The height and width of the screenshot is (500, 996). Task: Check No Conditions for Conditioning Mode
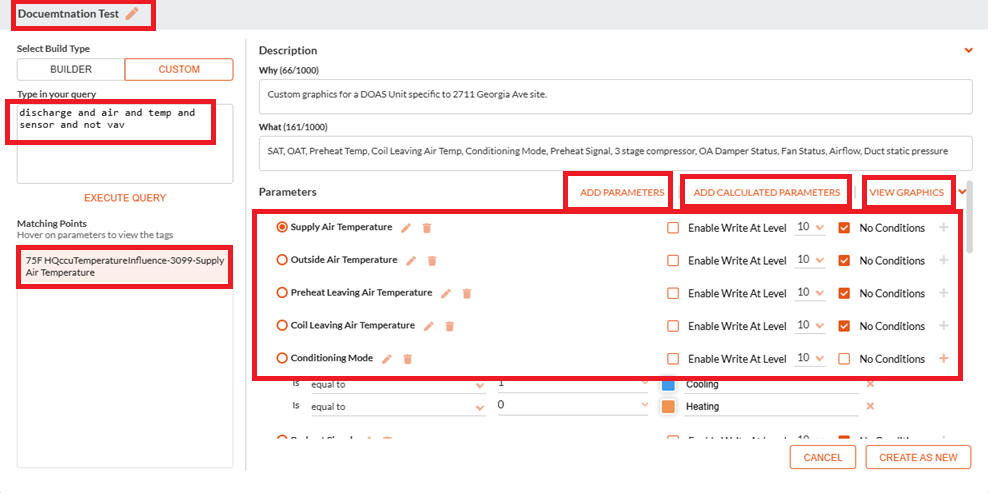844,359
